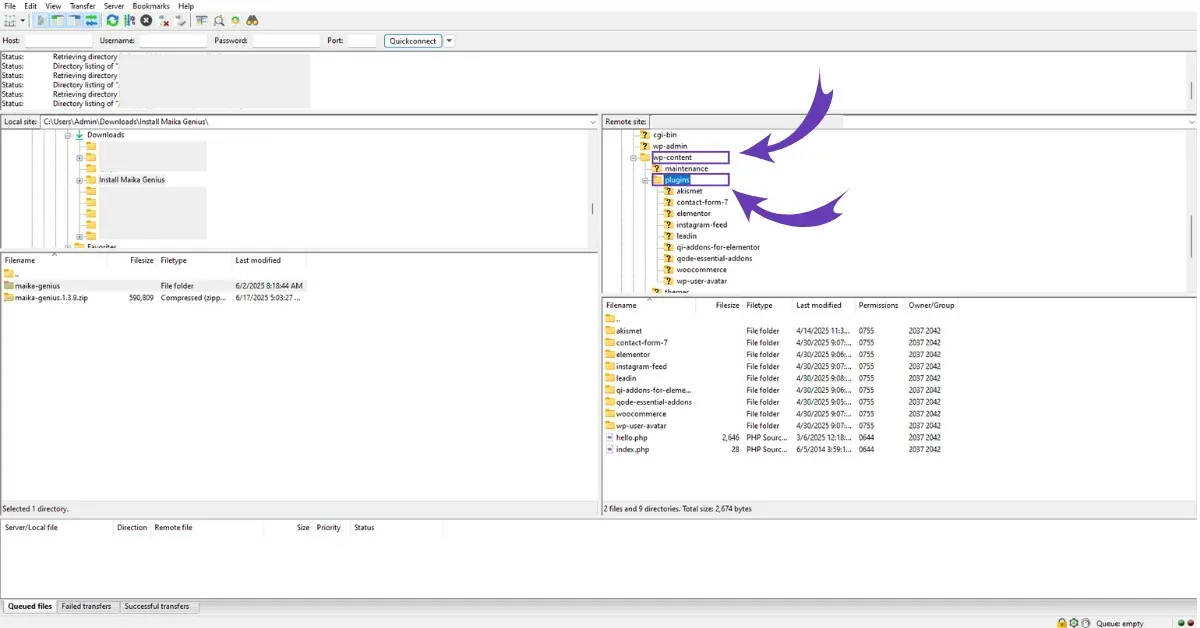
Task: Open the Server menu
Action: (x=114, y=6)
